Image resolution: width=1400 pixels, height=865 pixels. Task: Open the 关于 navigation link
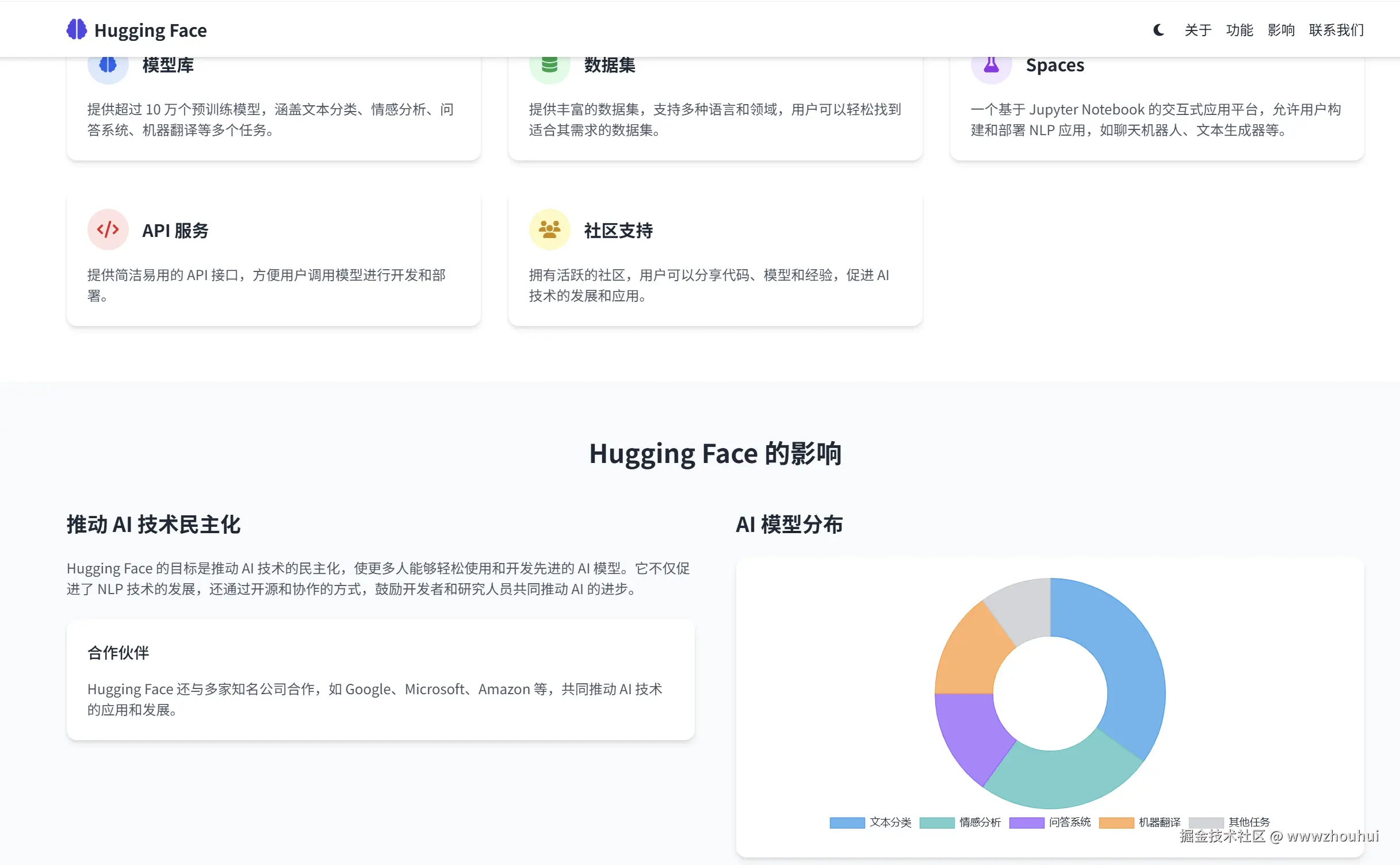pos(1198,30)
